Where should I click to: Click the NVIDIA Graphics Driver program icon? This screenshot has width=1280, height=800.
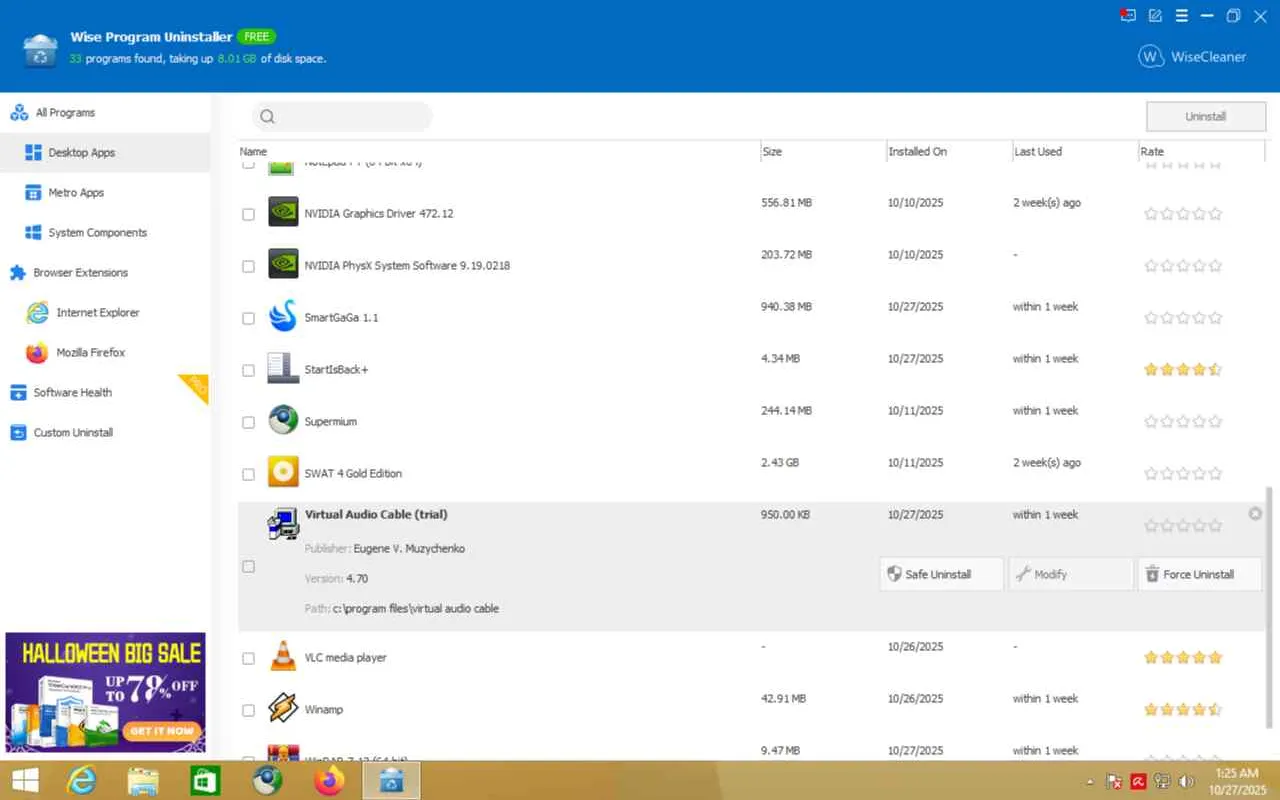(x=283, y=212)
